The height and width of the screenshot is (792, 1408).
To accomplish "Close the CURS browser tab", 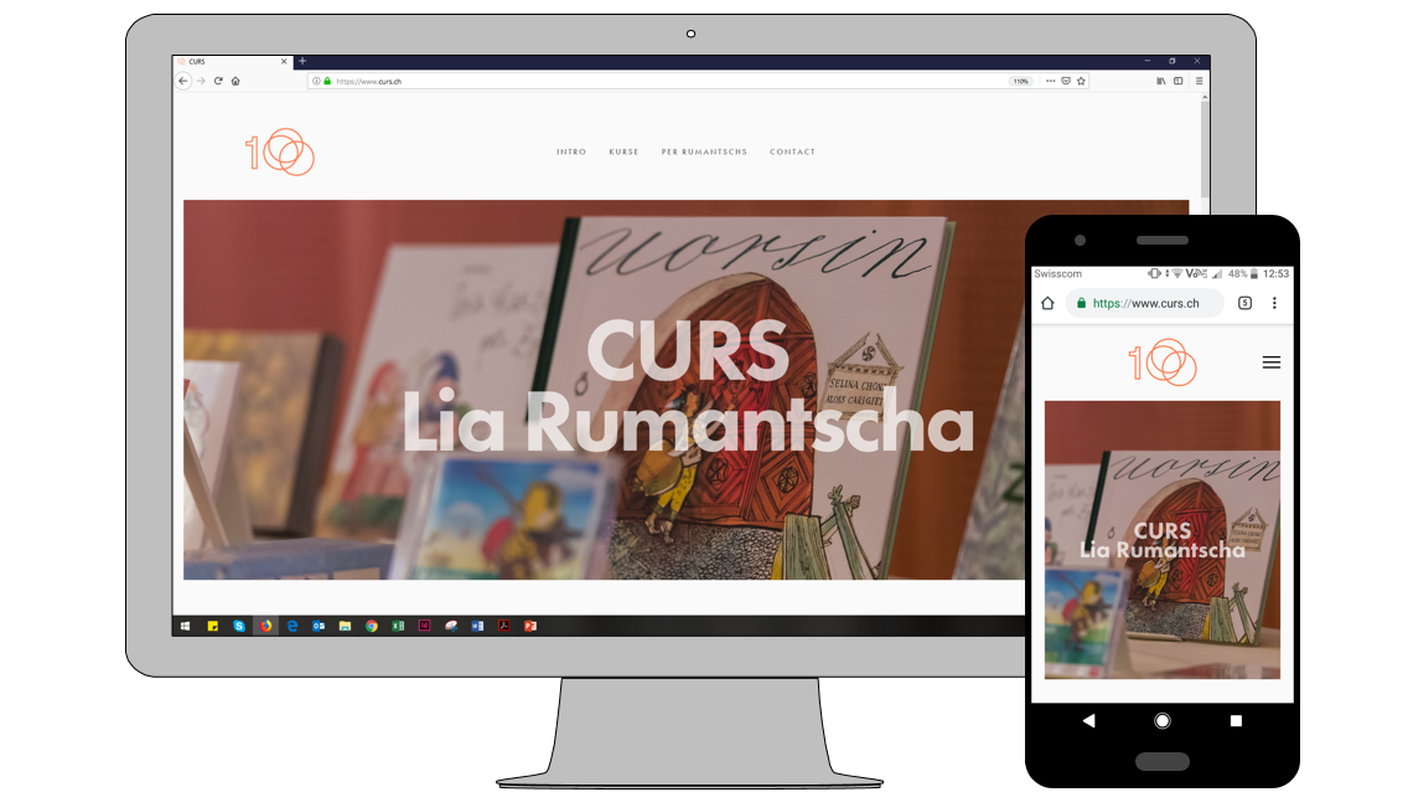I will [284, 62].
